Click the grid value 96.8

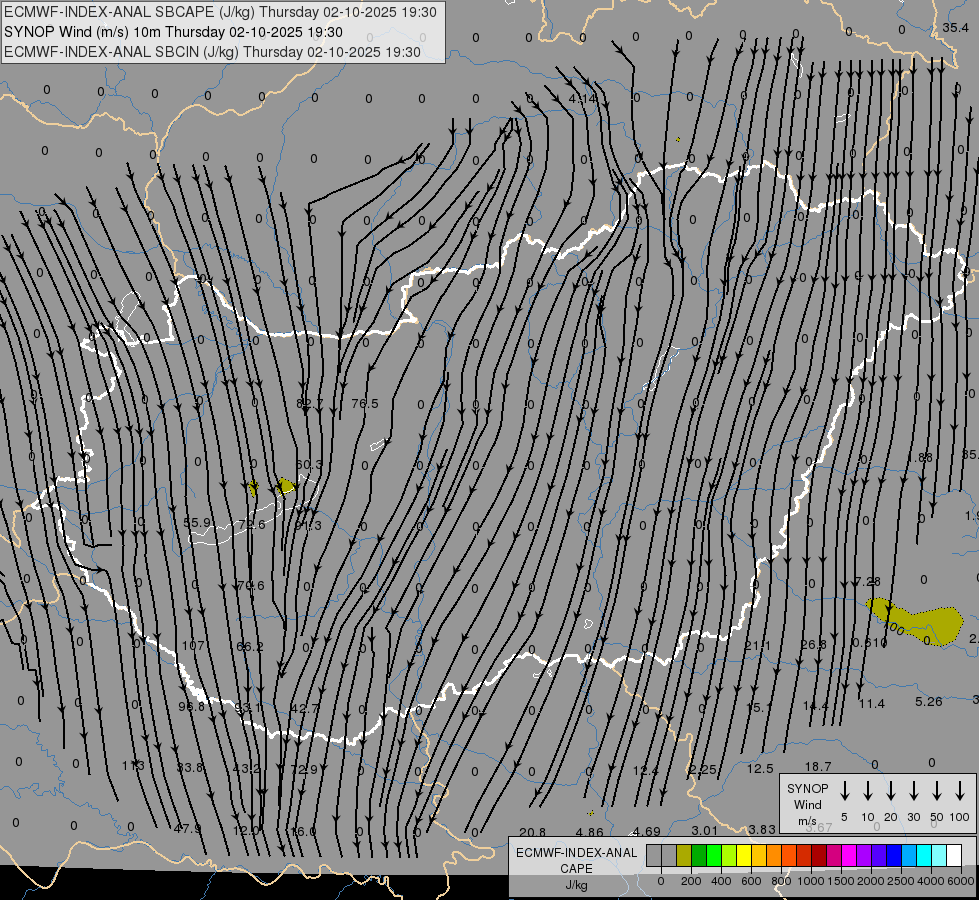[x=192, y=706]
